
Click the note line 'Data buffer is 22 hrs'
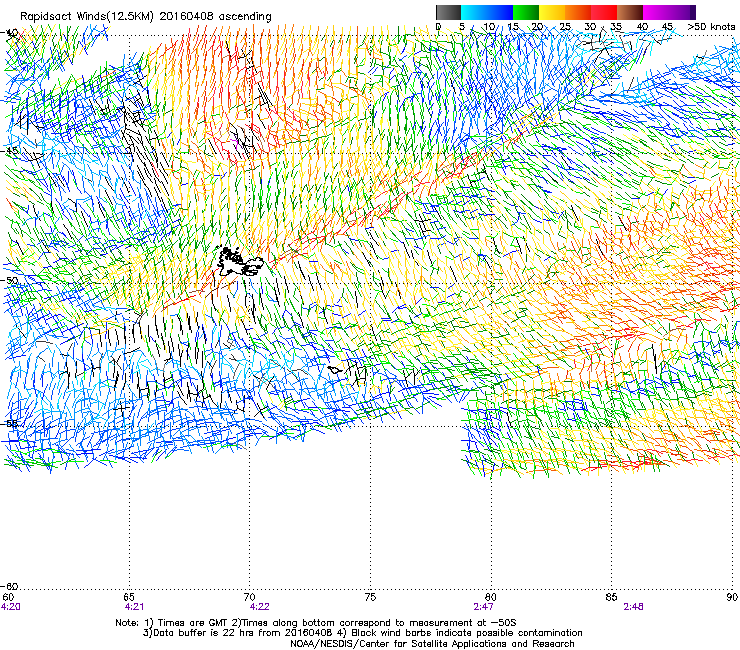(x=362, y=633)
